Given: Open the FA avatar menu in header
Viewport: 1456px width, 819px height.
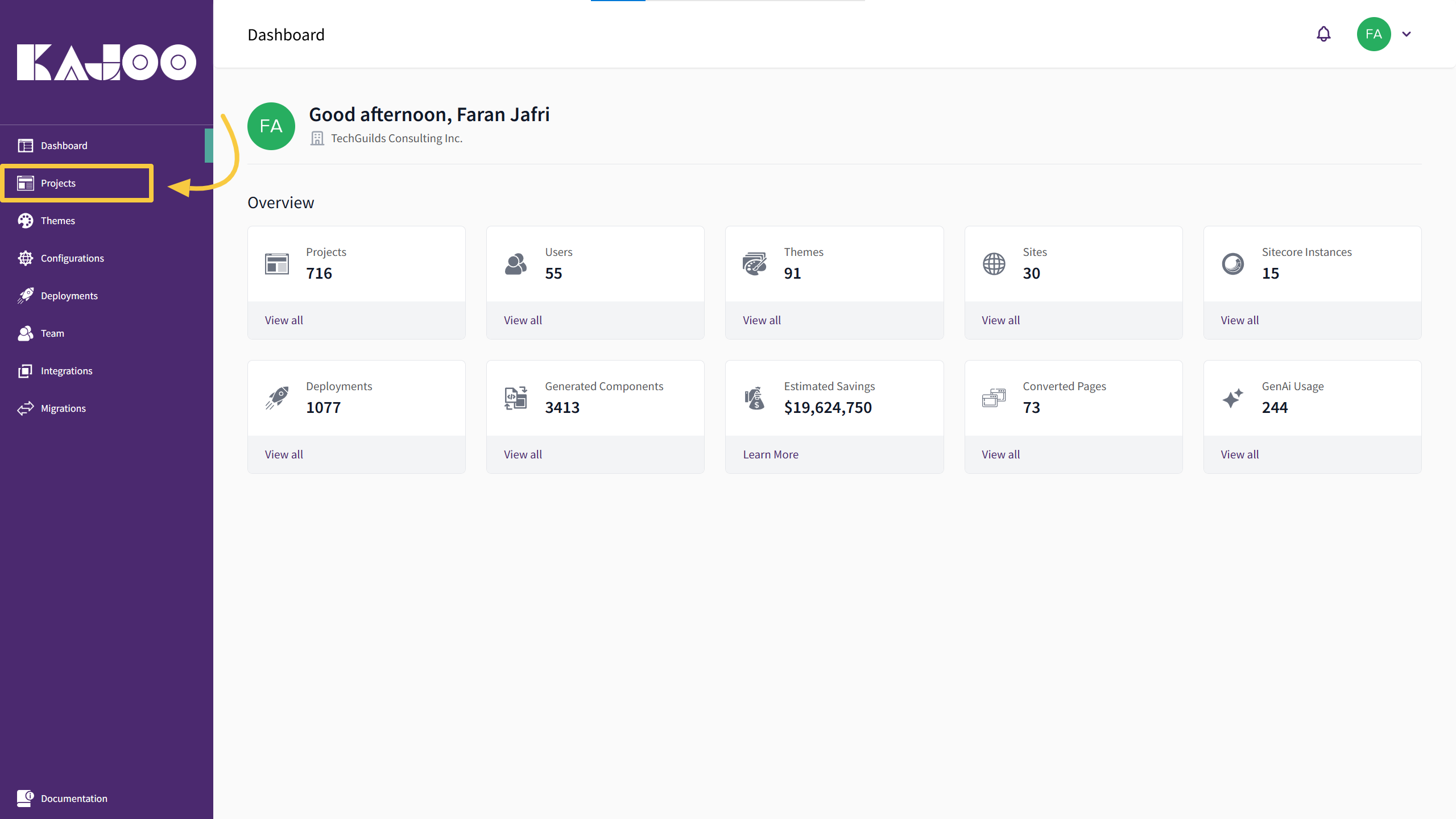Looking at the screenshot, I should coord(1374,34).
